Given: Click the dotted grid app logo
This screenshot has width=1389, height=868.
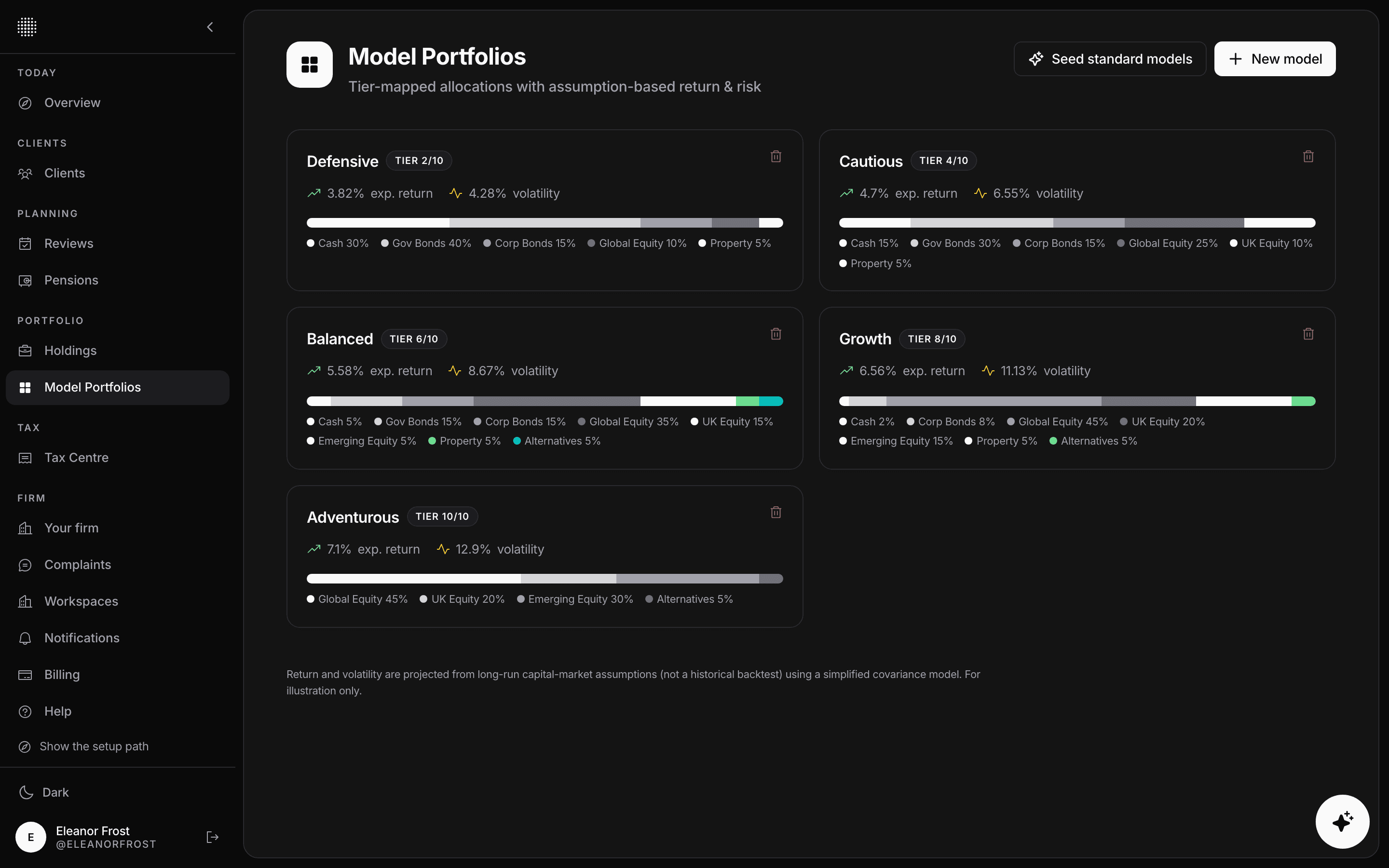Looking at the screenshot, I should pyautogui.click(x=27, y=27).
